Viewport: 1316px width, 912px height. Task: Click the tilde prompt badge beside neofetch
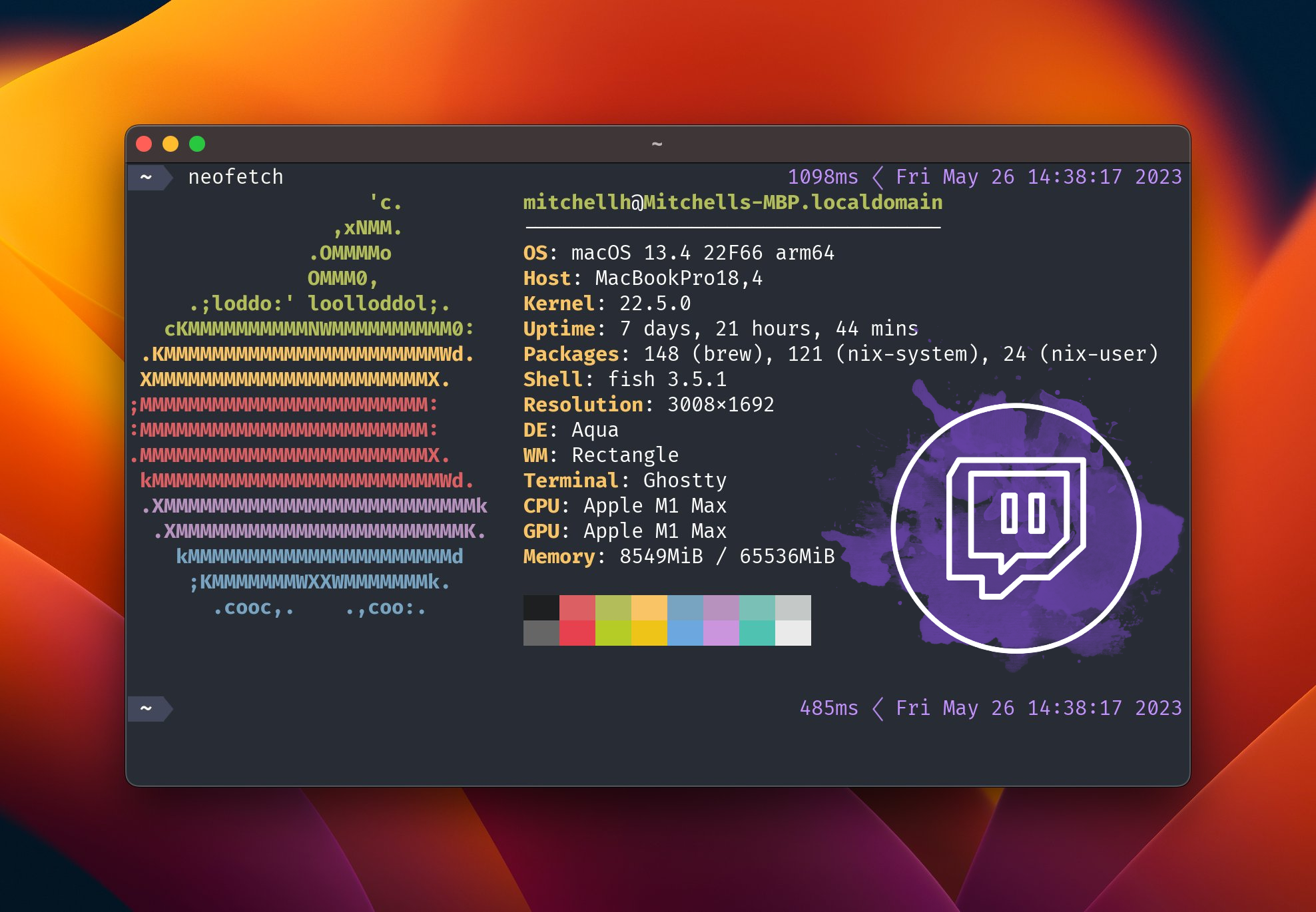coord(147,177)
